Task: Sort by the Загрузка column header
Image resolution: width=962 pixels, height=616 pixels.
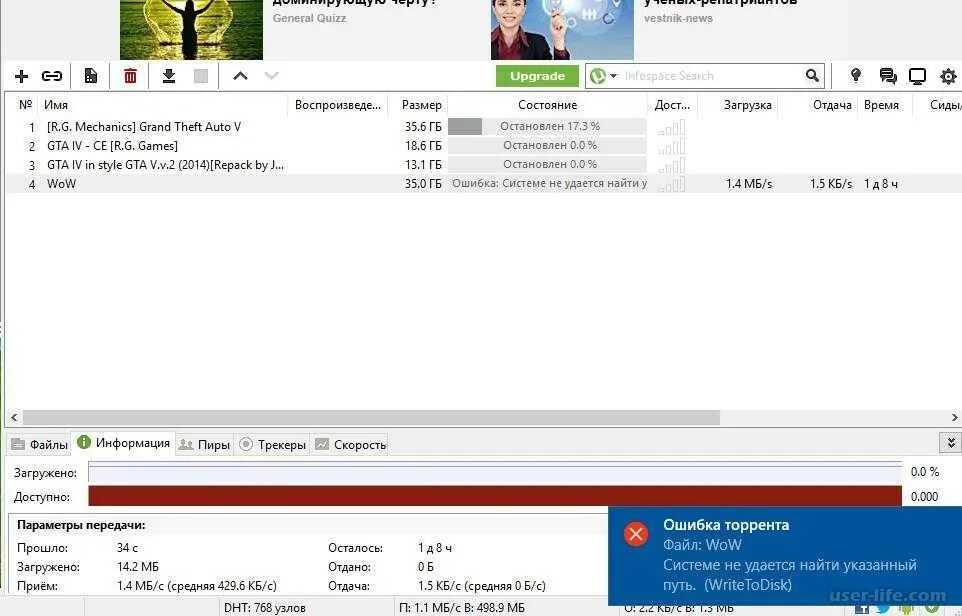Action: point(747,105)
